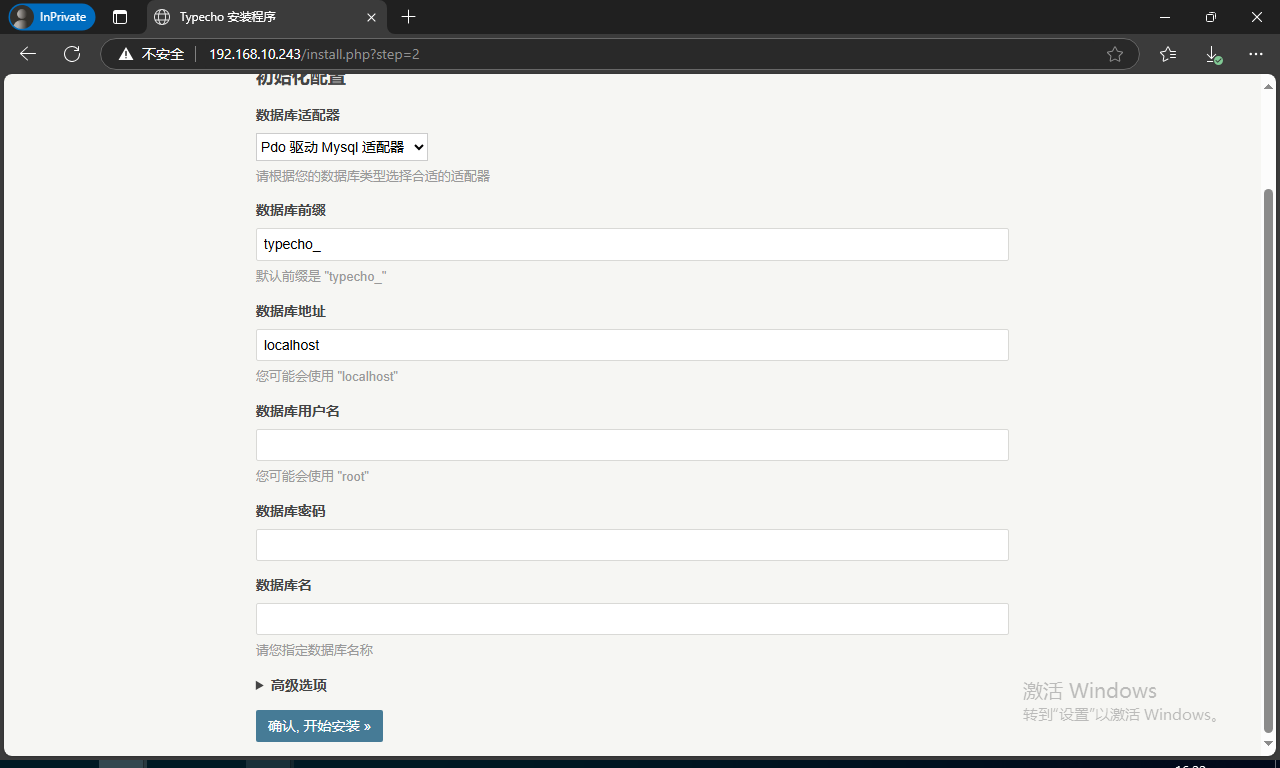The image size is (1280, 768).
Task: Click the browser back arrow
Action: tap(28, 54)
